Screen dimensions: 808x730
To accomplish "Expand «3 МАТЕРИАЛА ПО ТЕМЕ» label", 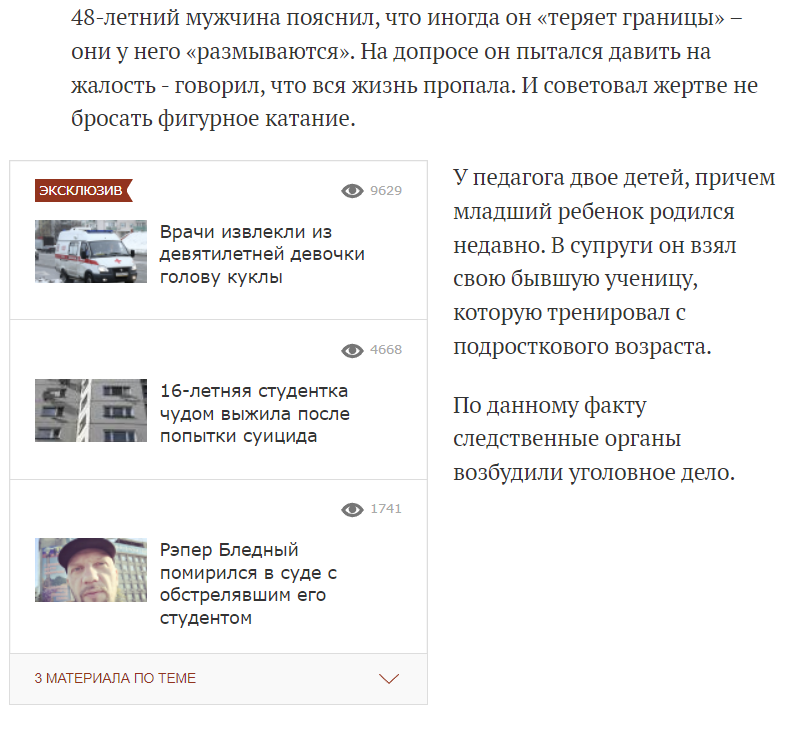I will point(115,679).
